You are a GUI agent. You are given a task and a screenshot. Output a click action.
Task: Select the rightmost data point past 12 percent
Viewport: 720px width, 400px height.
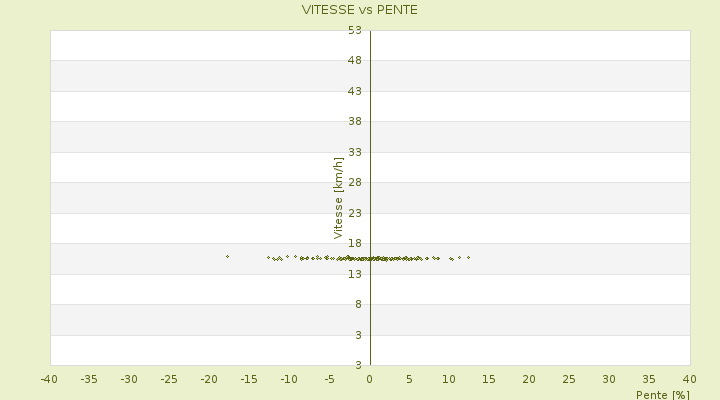pyautogui.click(x=468, y=257)
